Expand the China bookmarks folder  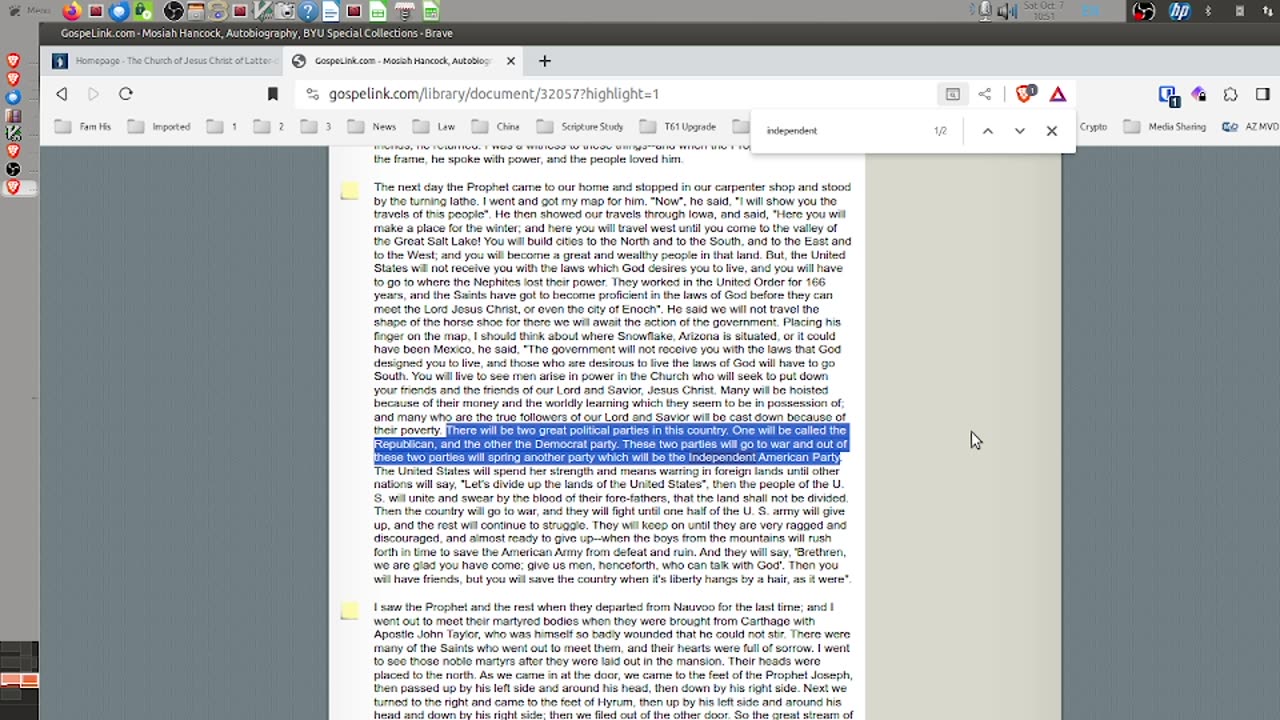tap(496, 127)
